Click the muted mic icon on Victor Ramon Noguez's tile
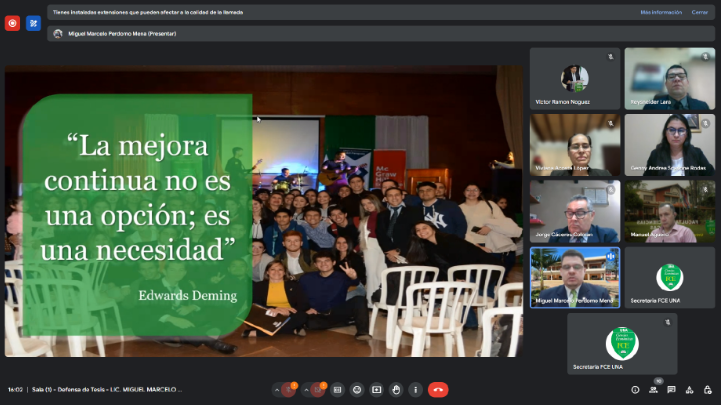The height and width of the screenshot is (405, 722). (611, 57)
